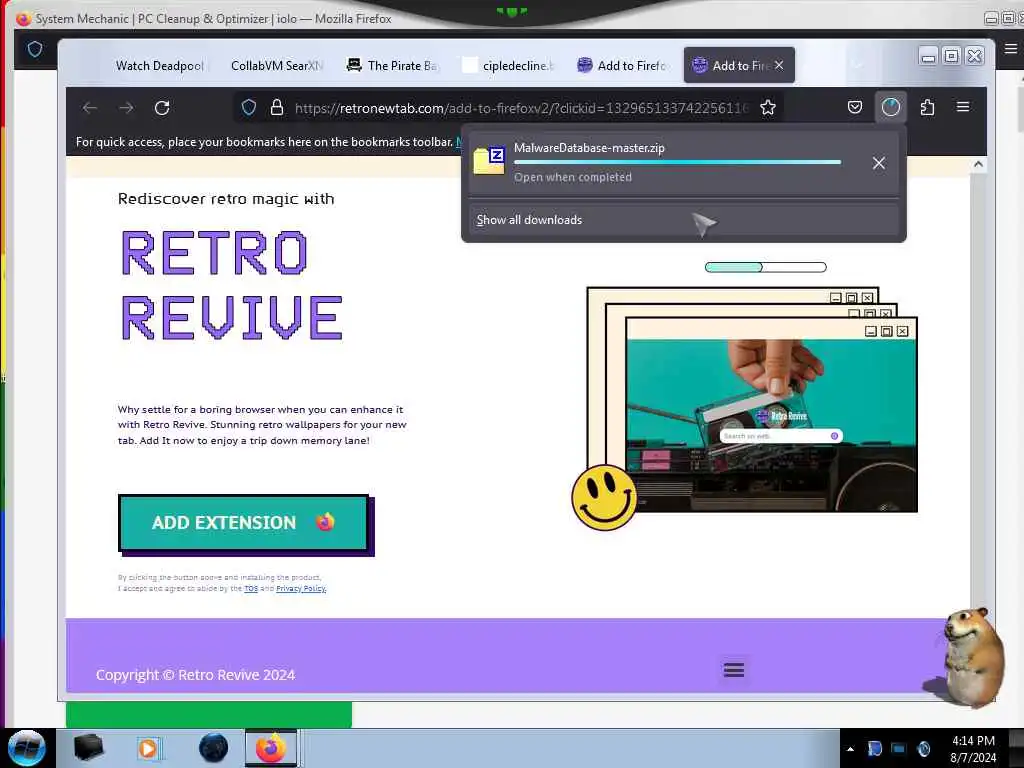This screenshot has width=1024, height=768.
Task: Click the forward arrow in inner Firefox
Action: [126, 108]
